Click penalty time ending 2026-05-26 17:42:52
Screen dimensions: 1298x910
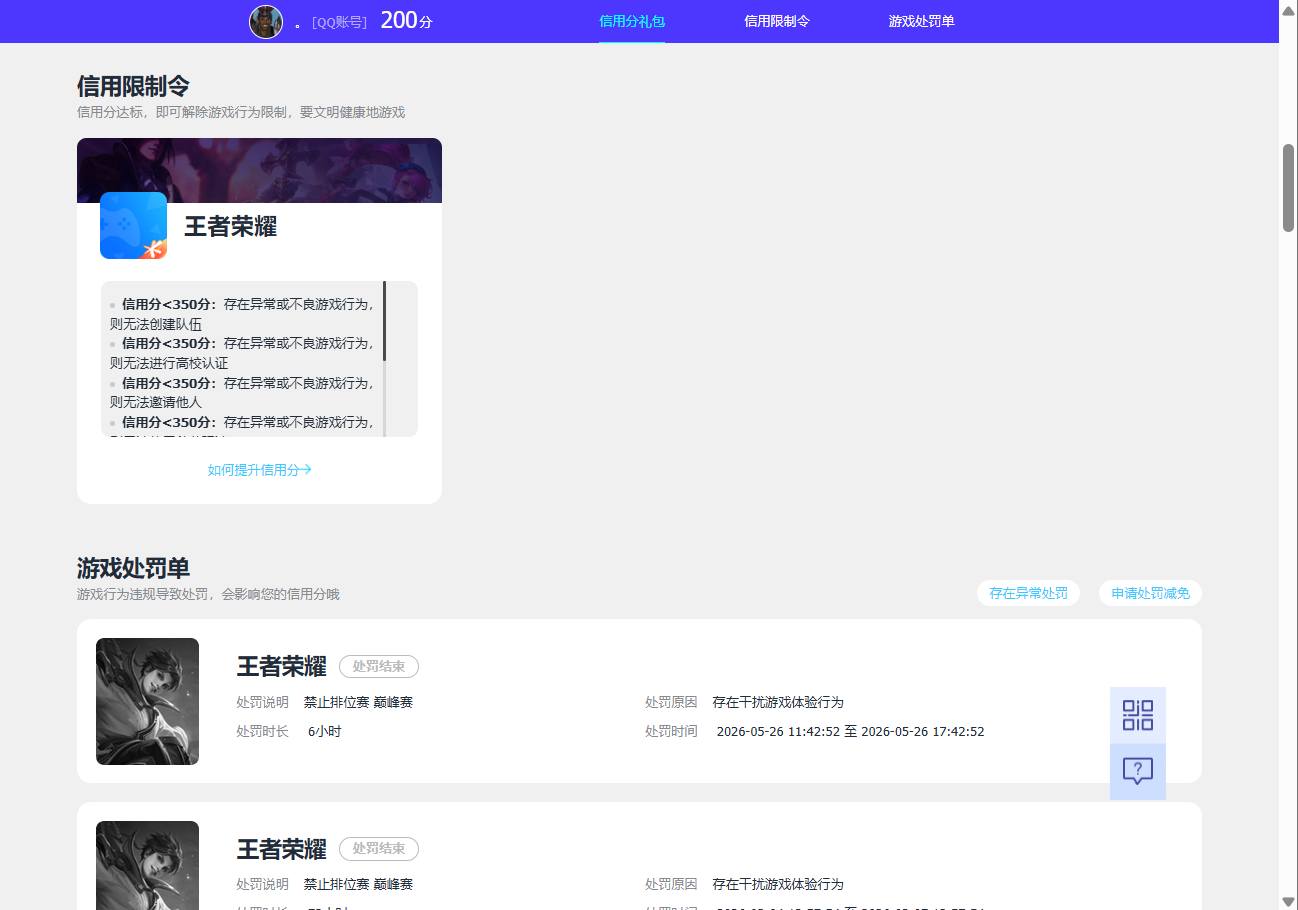(x=923, y=731)
